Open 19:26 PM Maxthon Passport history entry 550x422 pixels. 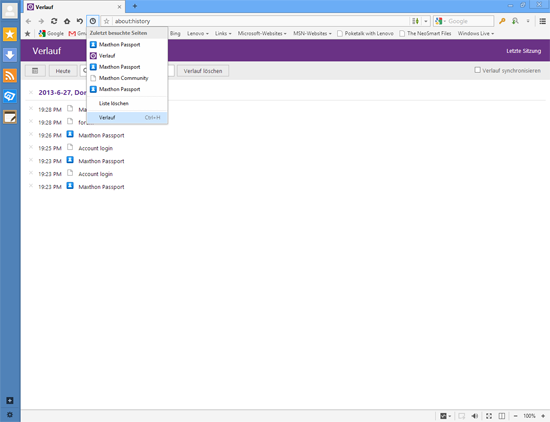(x=101, y=135)
